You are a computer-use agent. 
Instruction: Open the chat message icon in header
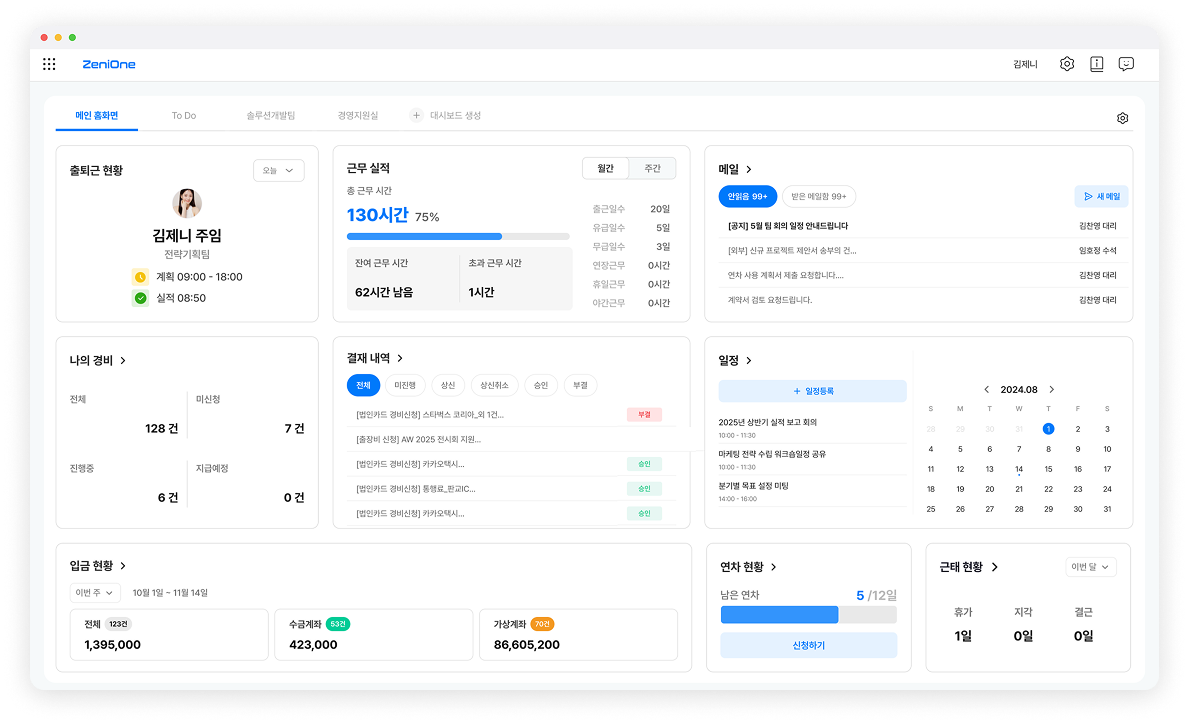click(x=1126, y=64)
